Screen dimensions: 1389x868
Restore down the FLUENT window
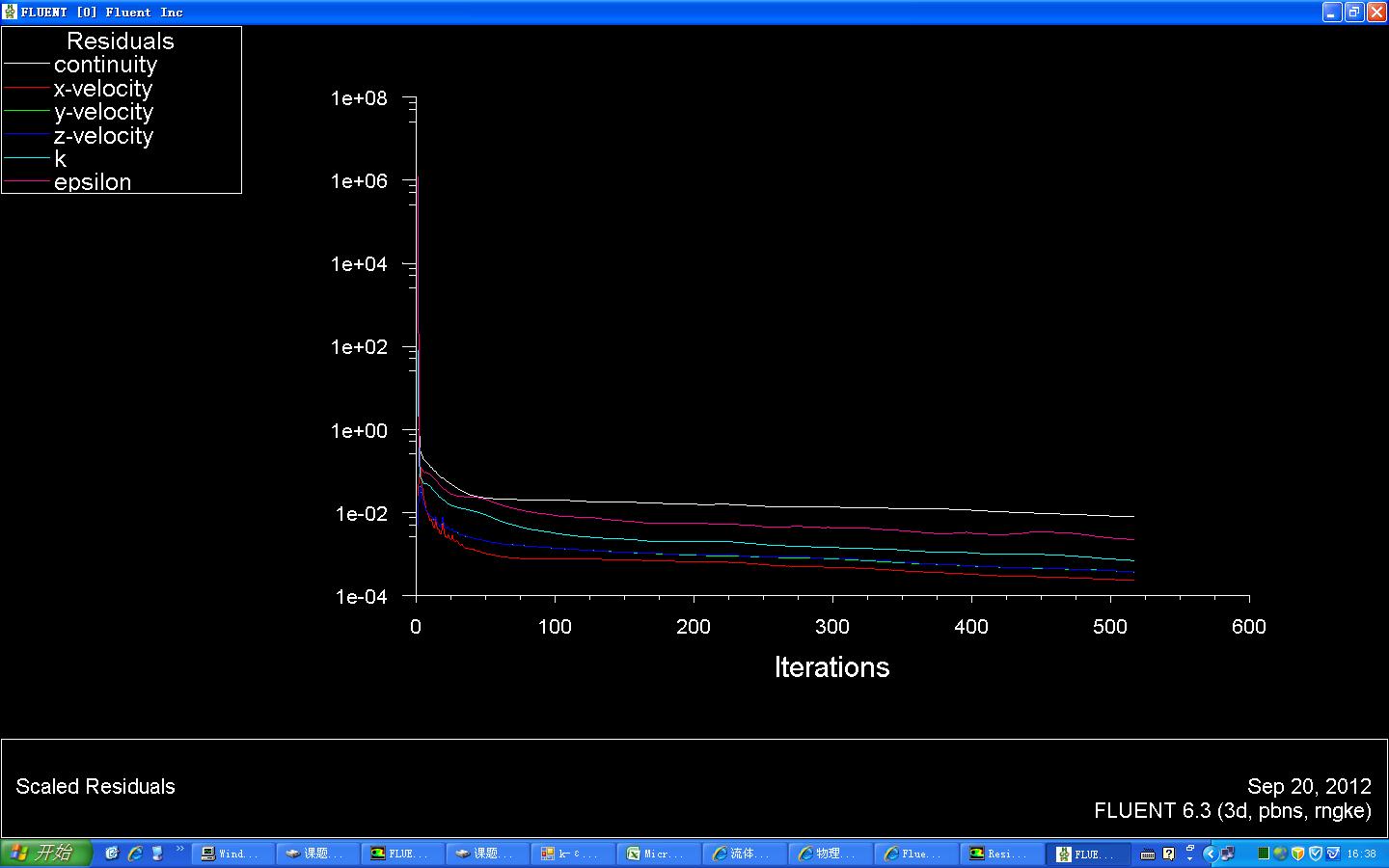[1353, 12]
